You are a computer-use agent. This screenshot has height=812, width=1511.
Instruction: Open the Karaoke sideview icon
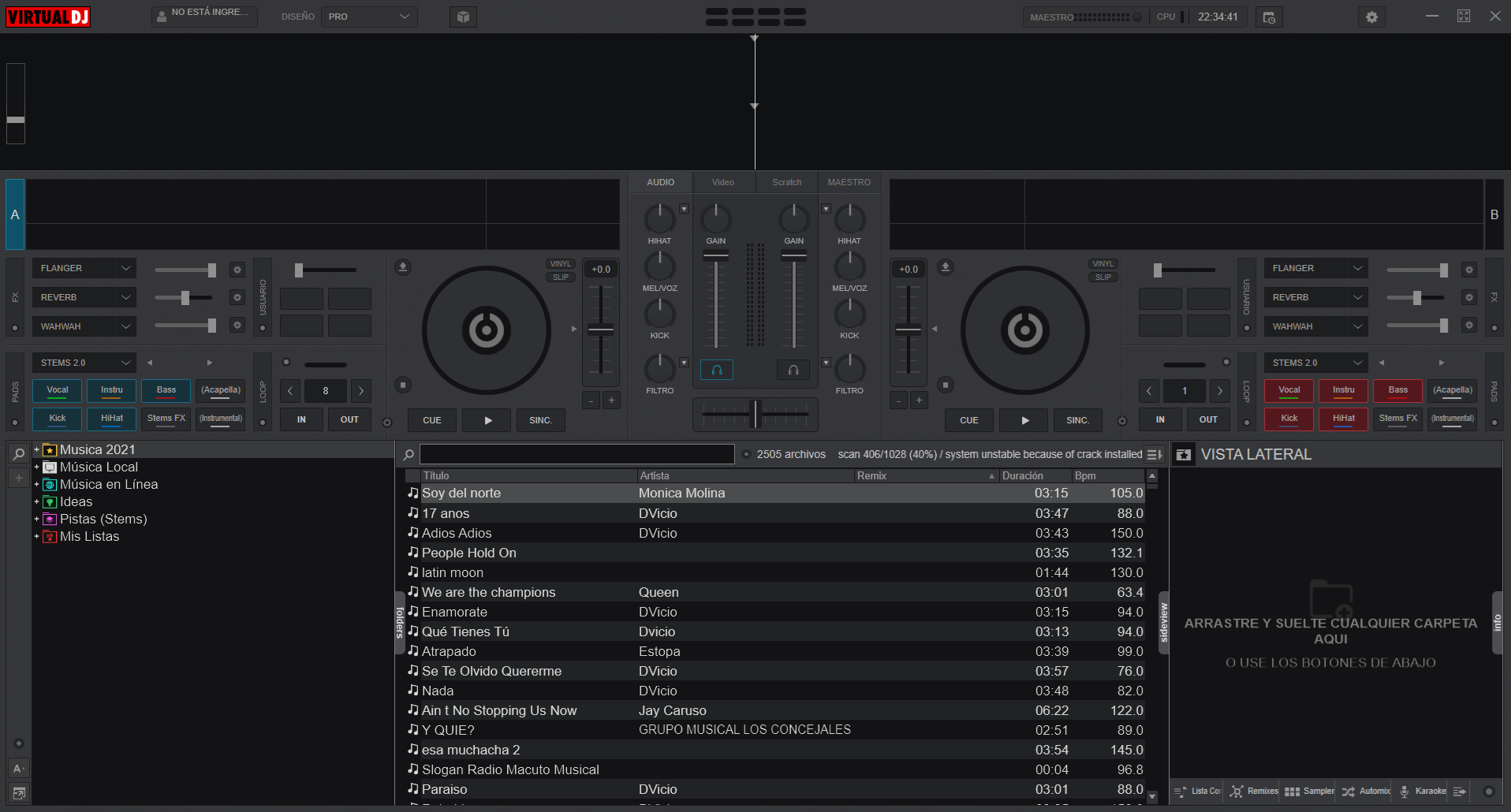point(1423,791)
